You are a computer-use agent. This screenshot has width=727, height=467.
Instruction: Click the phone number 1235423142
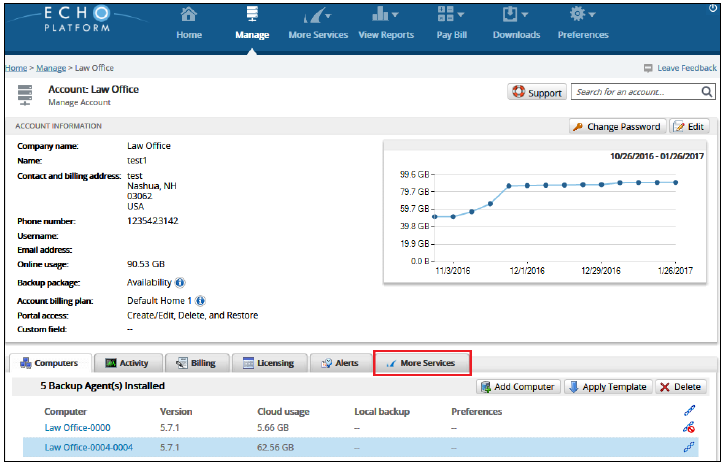click(x=153, y=221)
